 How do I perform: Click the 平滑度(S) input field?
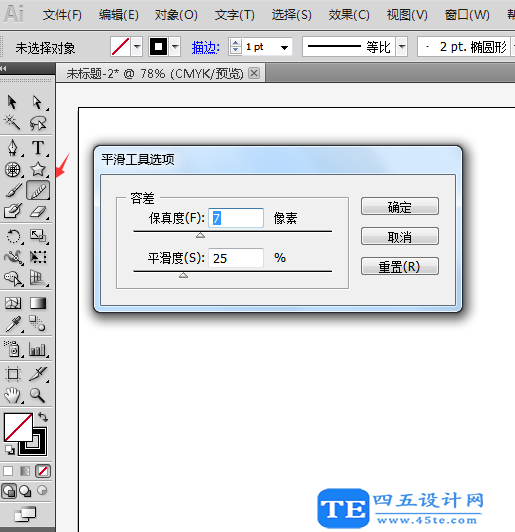click(236, 258)
